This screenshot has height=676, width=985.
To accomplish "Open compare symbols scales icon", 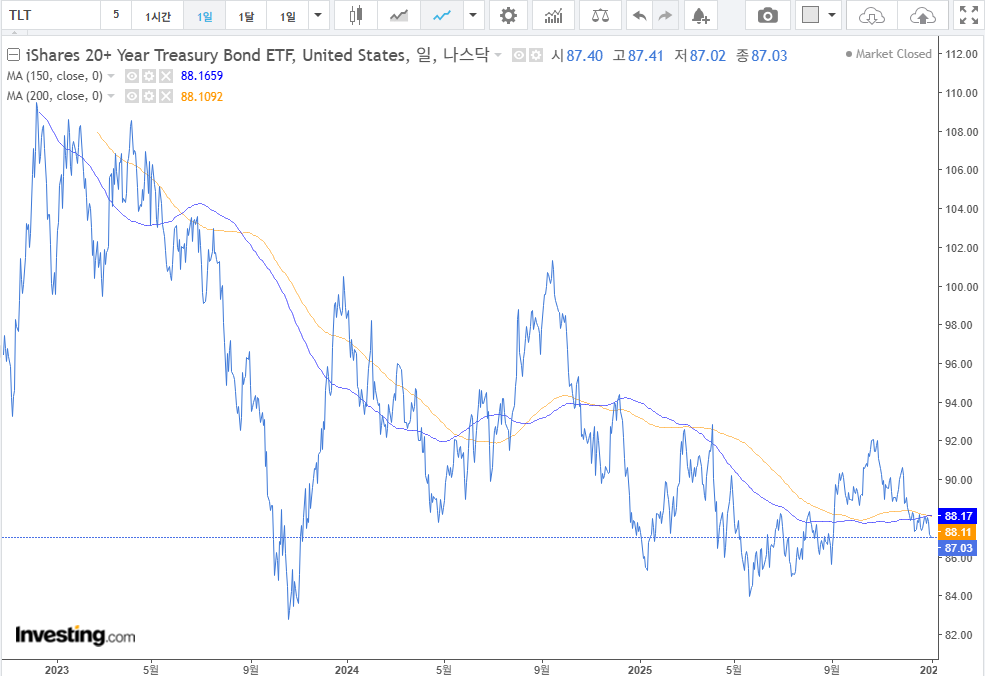I will (x=600, y=15).
